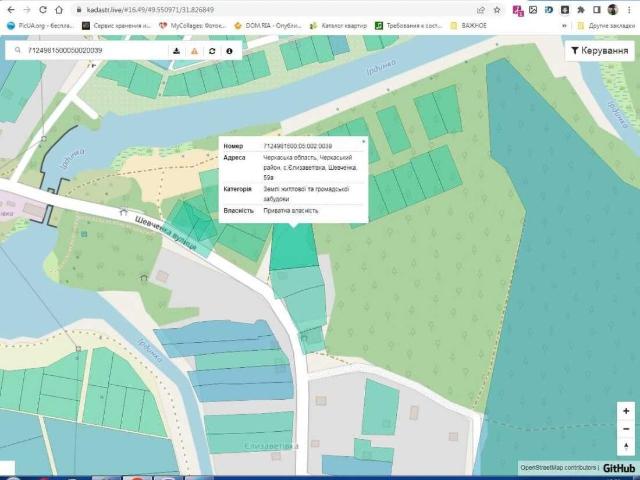Open the ВАЖНОЕ bookmarks folder

tap(468, 25)
